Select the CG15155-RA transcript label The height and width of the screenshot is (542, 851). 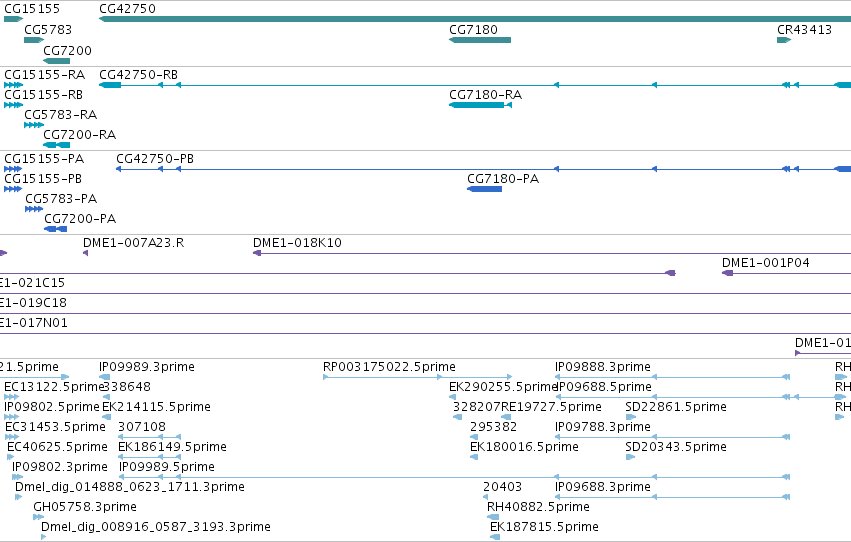coord(45,74)
